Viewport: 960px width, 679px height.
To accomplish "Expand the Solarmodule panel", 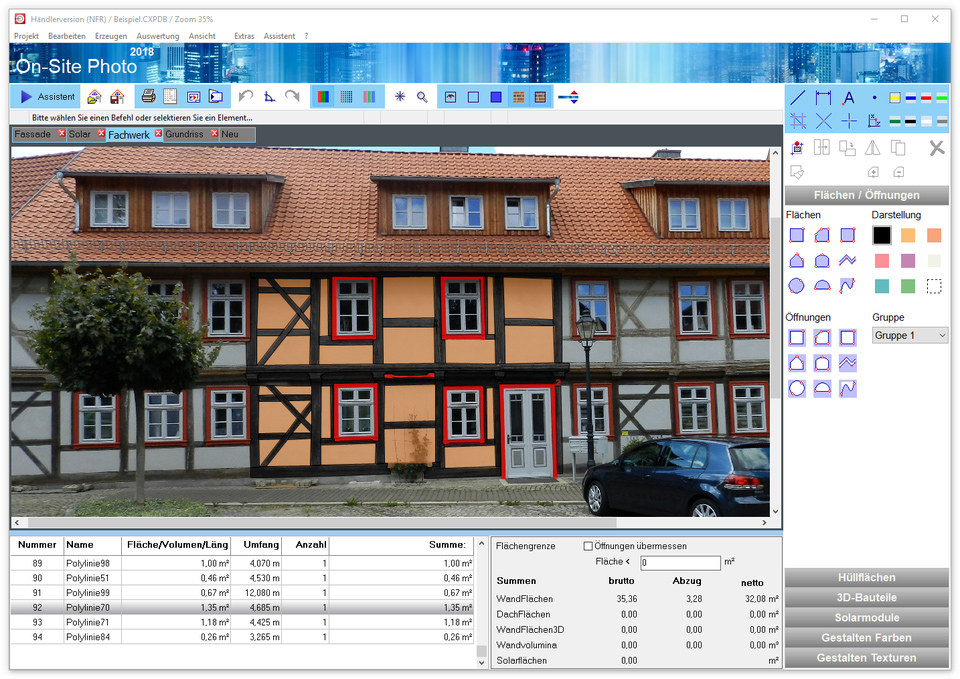I will click(x=866, y=618).
